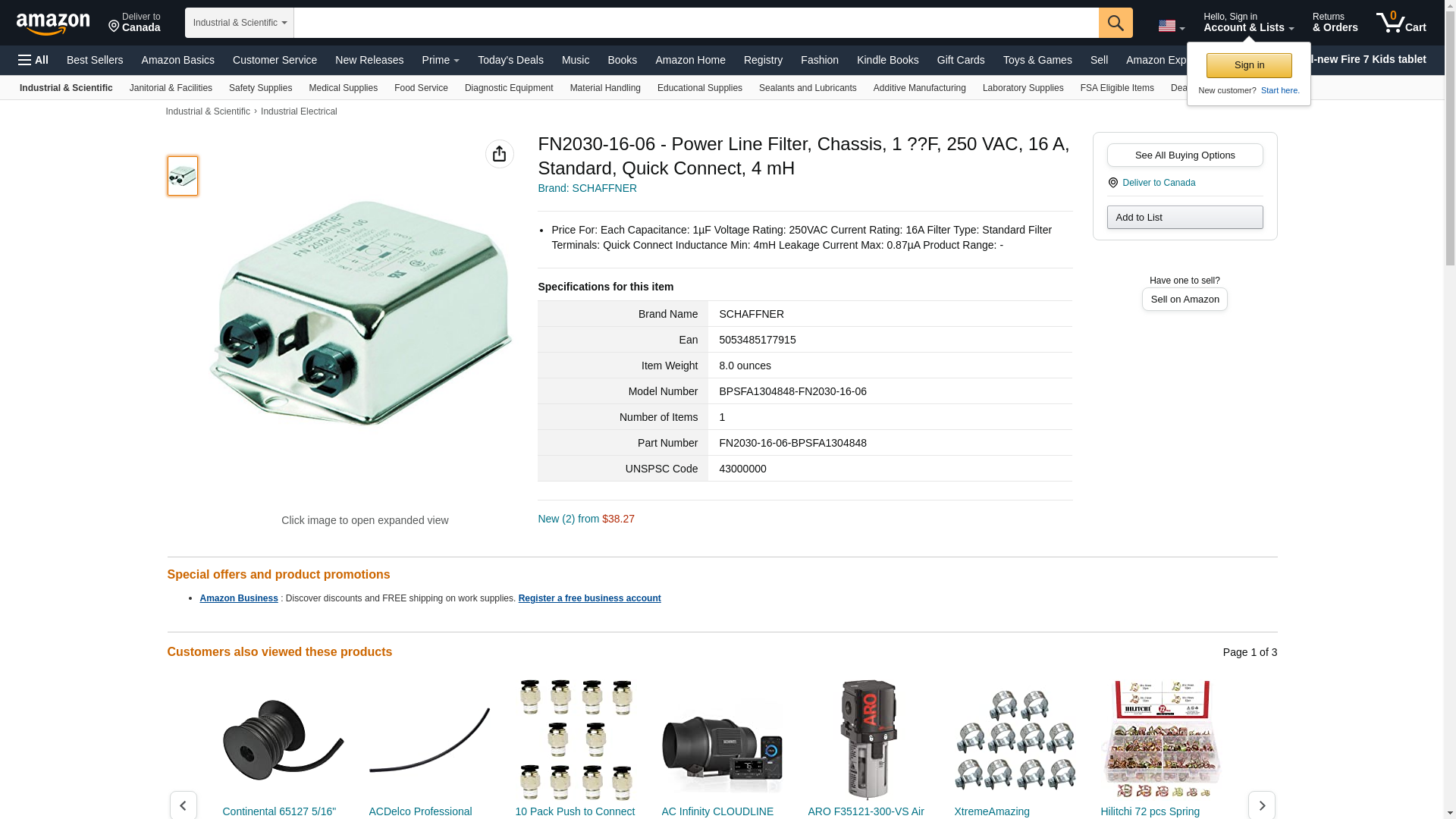
Task: Expand the Account & Lists dropdown
Action: point(1248,22)
